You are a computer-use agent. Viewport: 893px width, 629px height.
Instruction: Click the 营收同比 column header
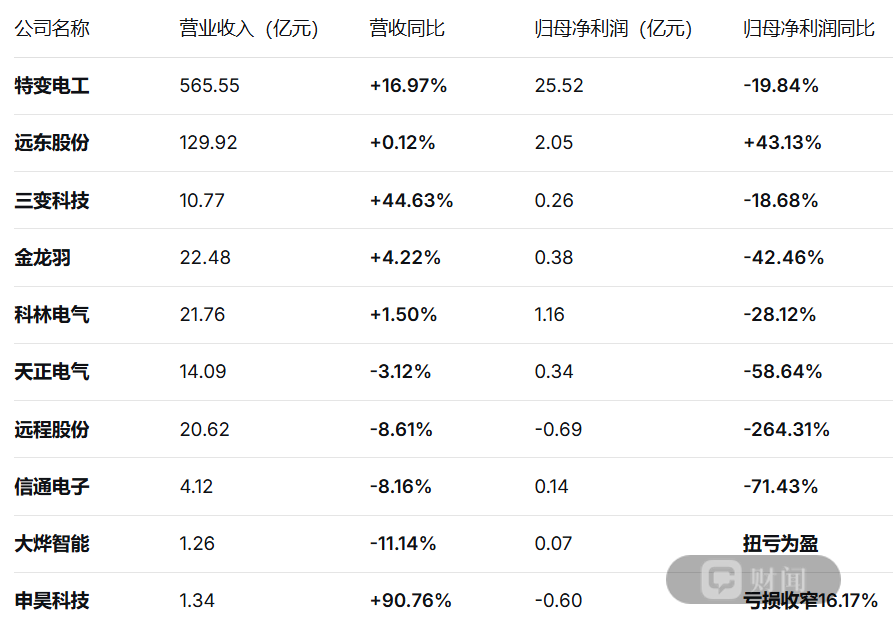[407, 28]
